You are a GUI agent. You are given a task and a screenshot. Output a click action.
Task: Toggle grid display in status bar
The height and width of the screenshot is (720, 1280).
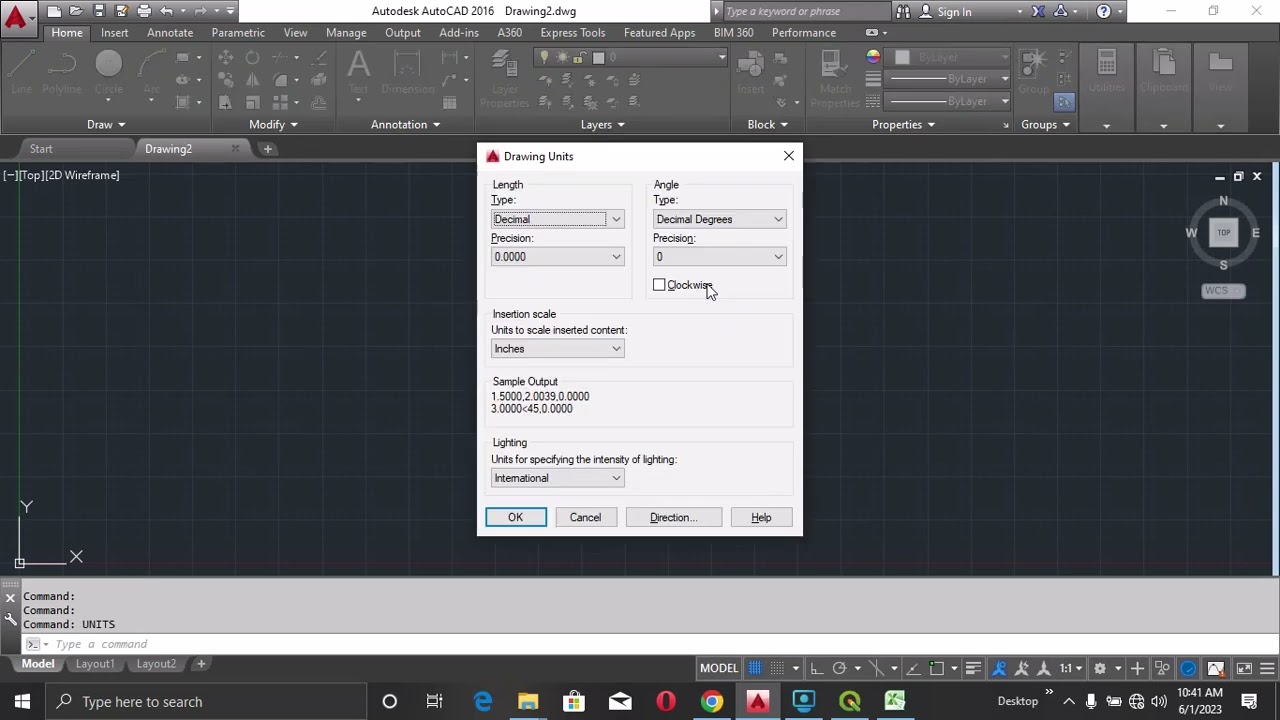tap(756, 668)
